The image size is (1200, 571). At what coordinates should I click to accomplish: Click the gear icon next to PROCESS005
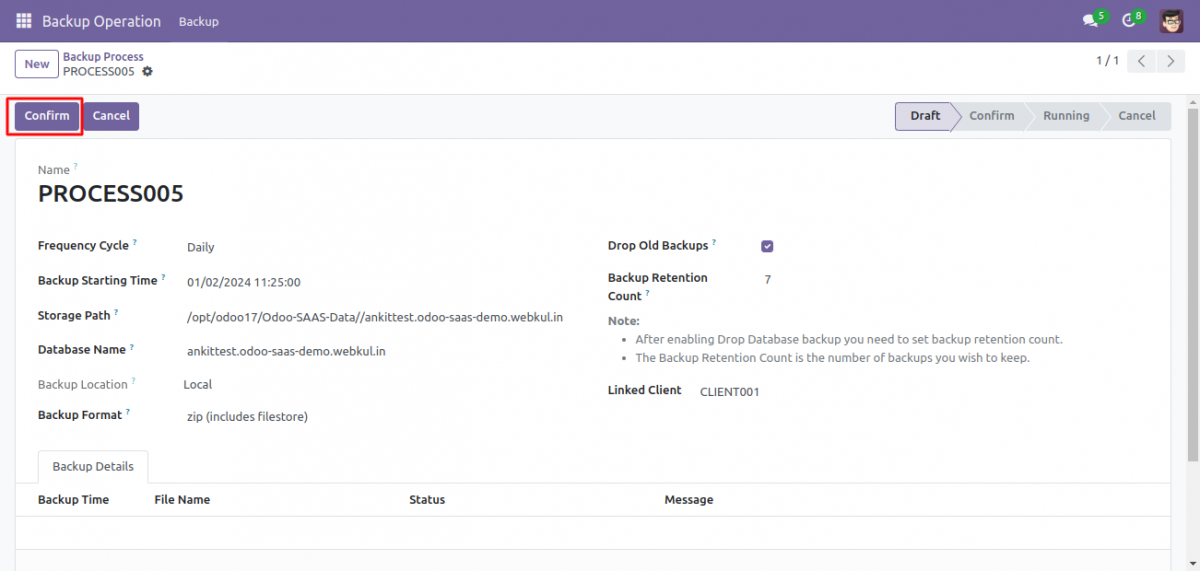click(148, 72)
